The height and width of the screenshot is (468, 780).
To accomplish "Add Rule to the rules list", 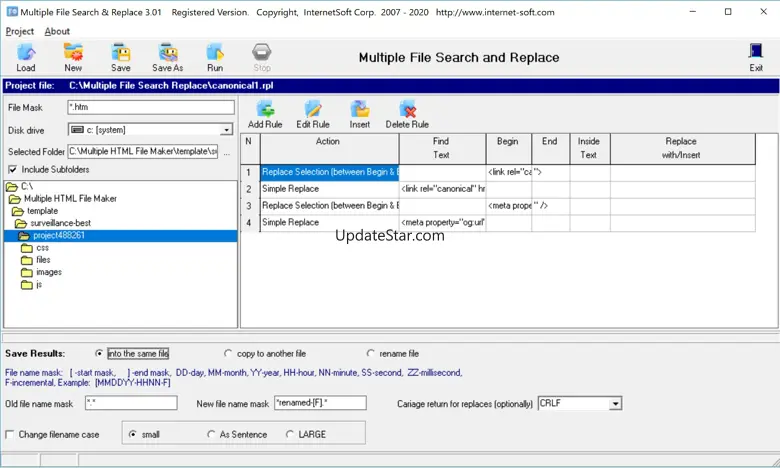I will pyautogui.click(x=265, y=114).
